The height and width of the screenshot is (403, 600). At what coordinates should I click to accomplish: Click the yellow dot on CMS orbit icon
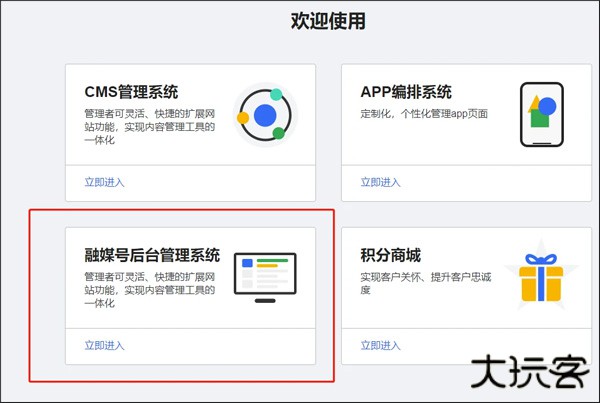click(243, 117)
